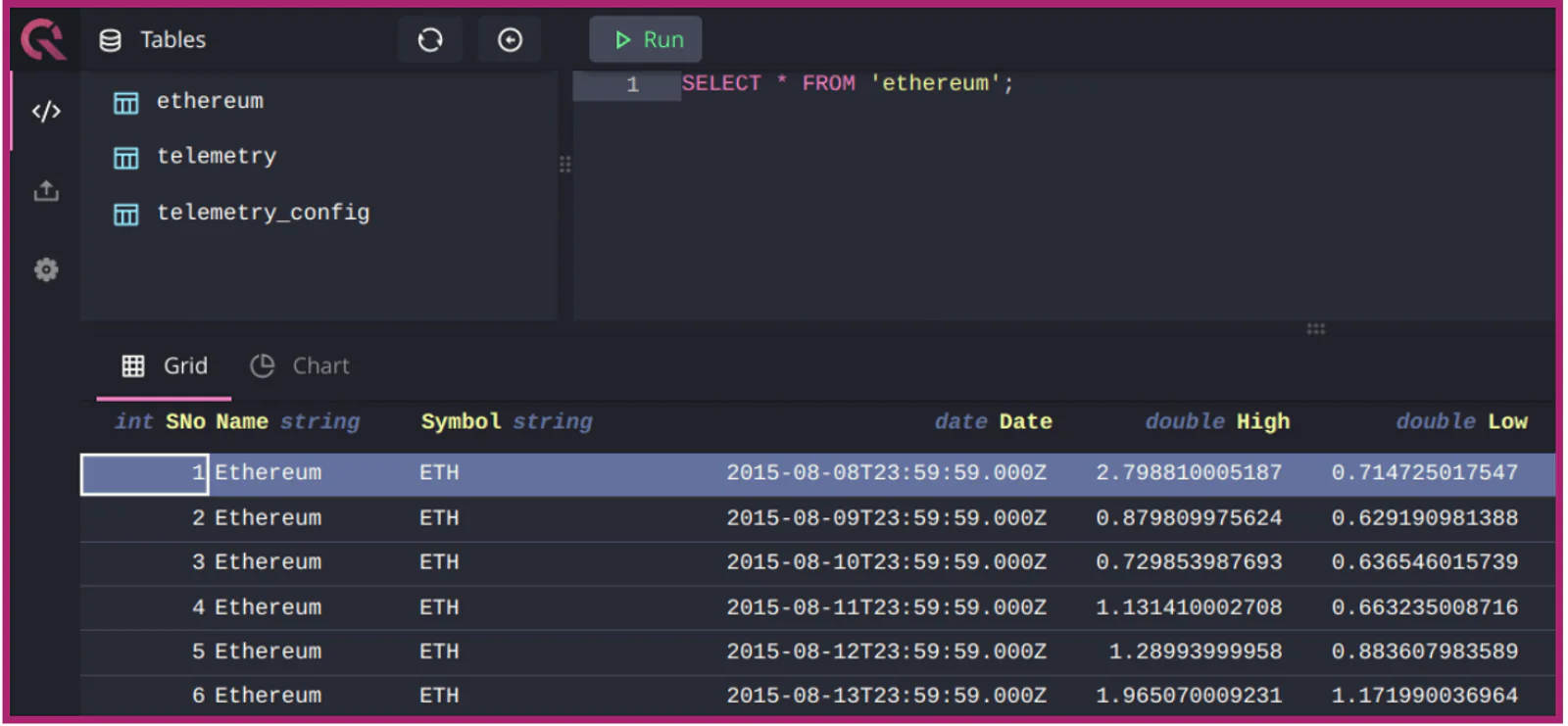Click the High column header
This screenshot has width=1568, height=726.
click(1217, 422)
